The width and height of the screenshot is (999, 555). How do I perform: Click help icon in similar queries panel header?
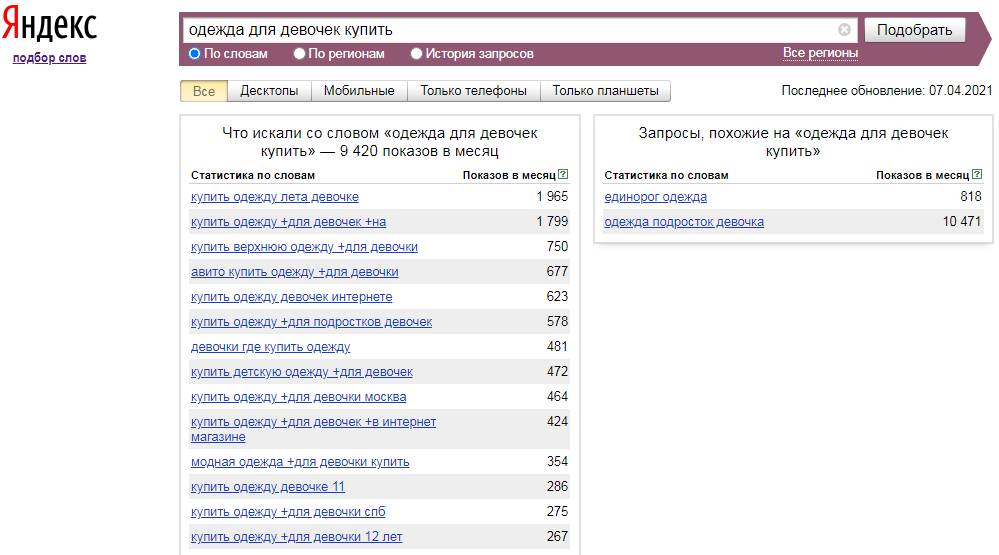click(977, 175)
